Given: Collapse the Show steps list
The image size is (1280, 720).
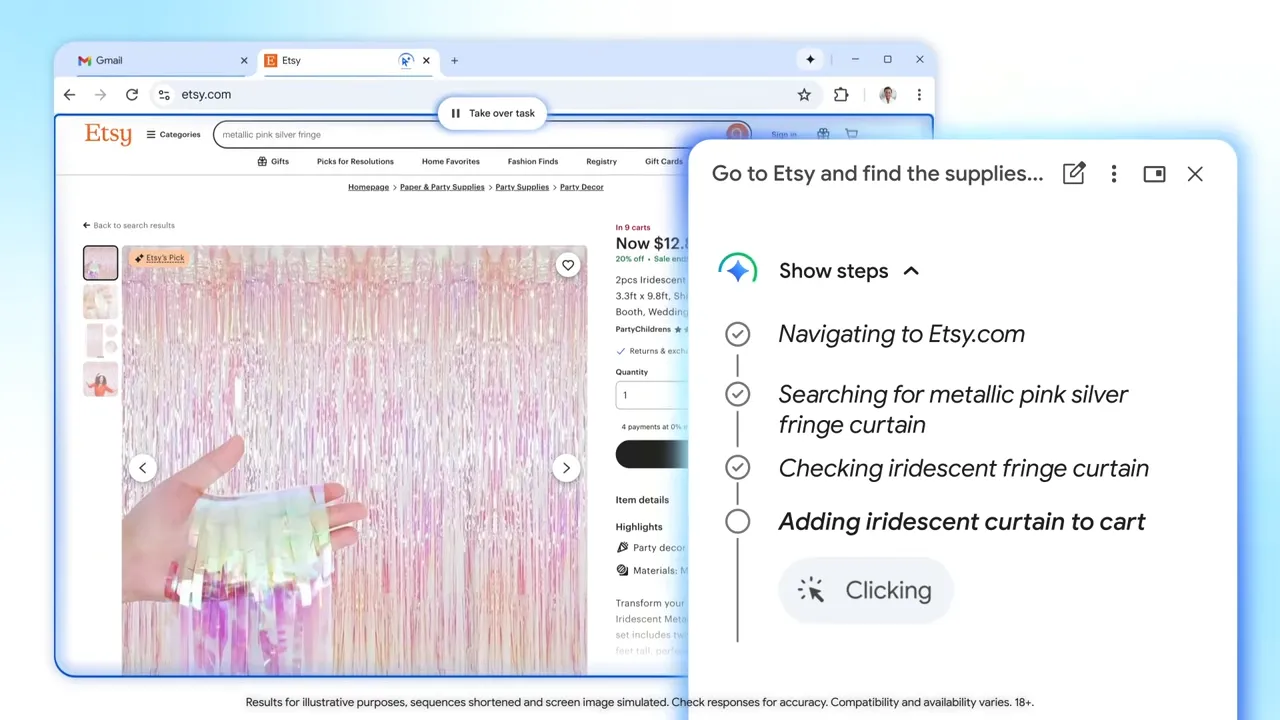Looking at the screenshot, I should click(x=910, y=270).
